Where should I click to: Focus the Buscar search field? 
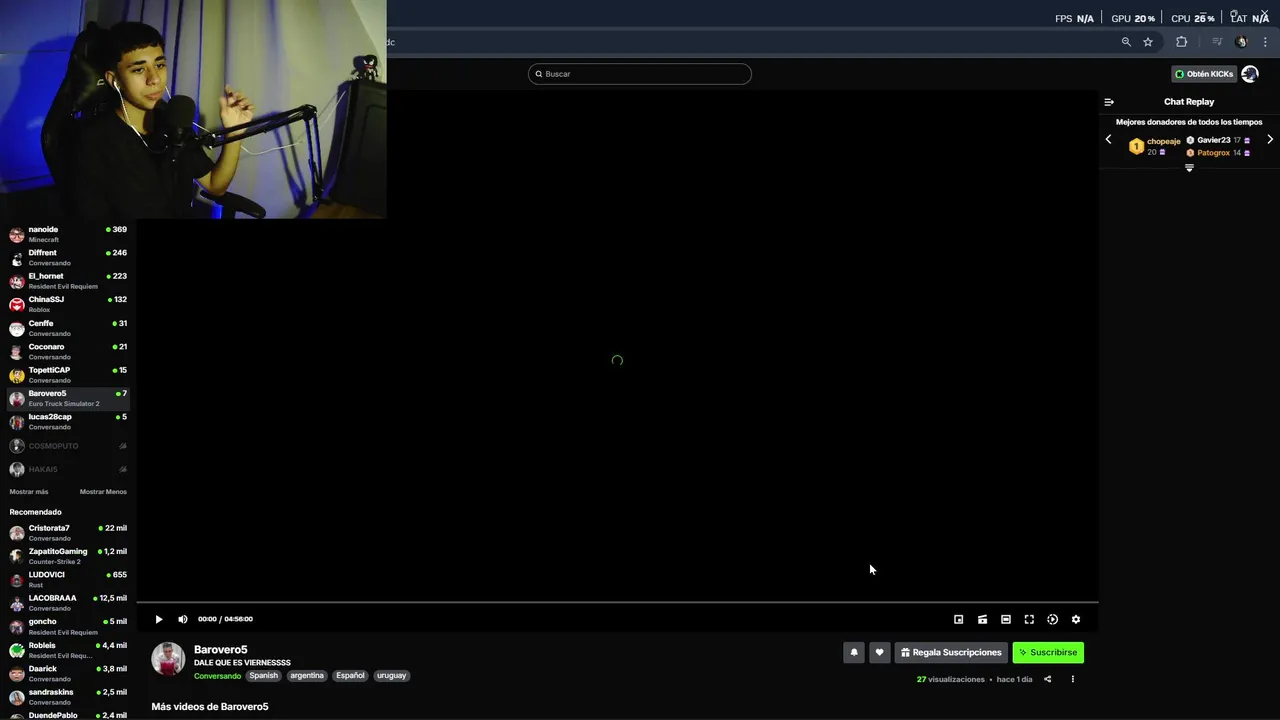coord(640,74)
